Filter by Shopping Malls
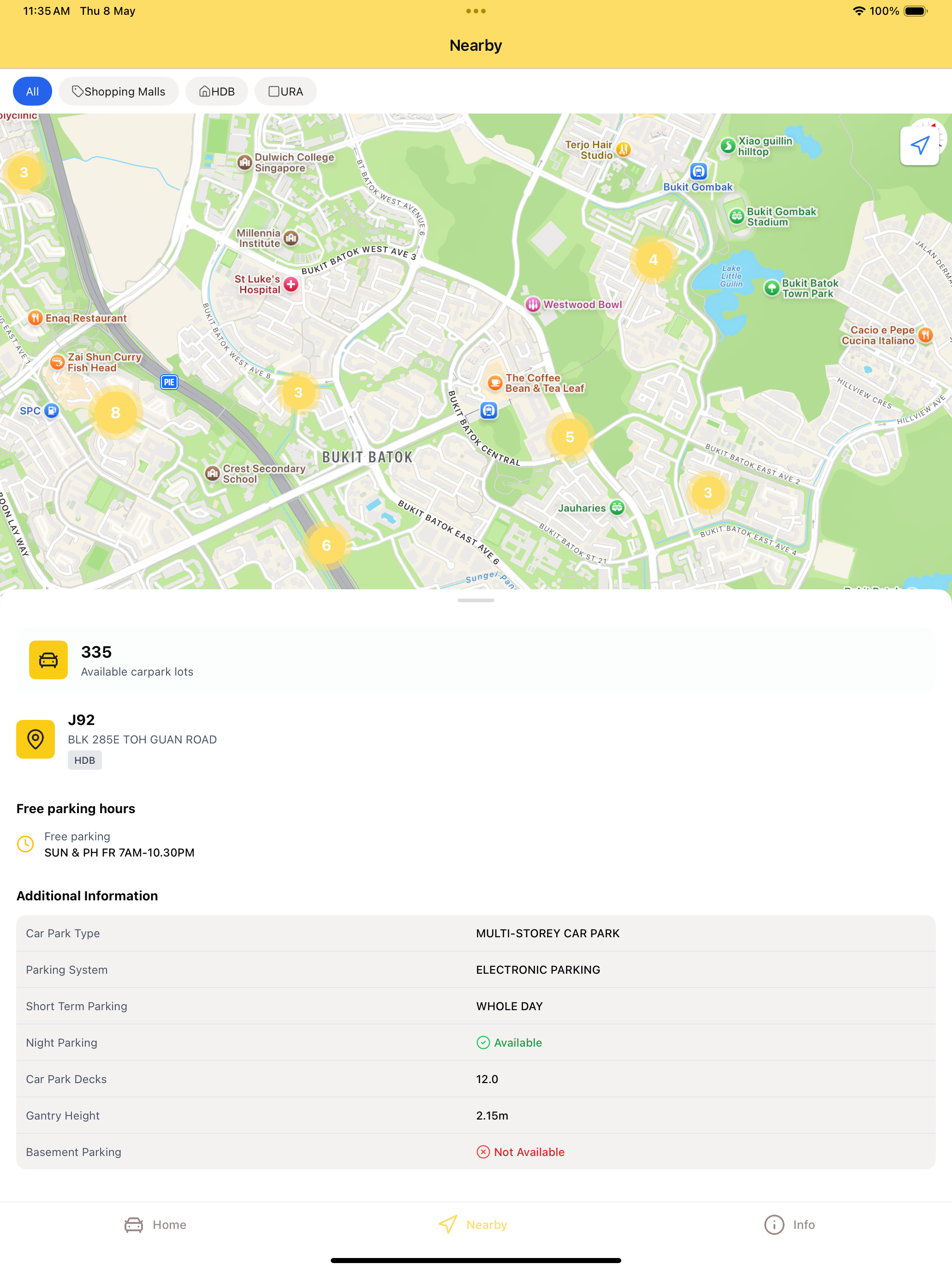952x1270 pixels. [119, 91]
